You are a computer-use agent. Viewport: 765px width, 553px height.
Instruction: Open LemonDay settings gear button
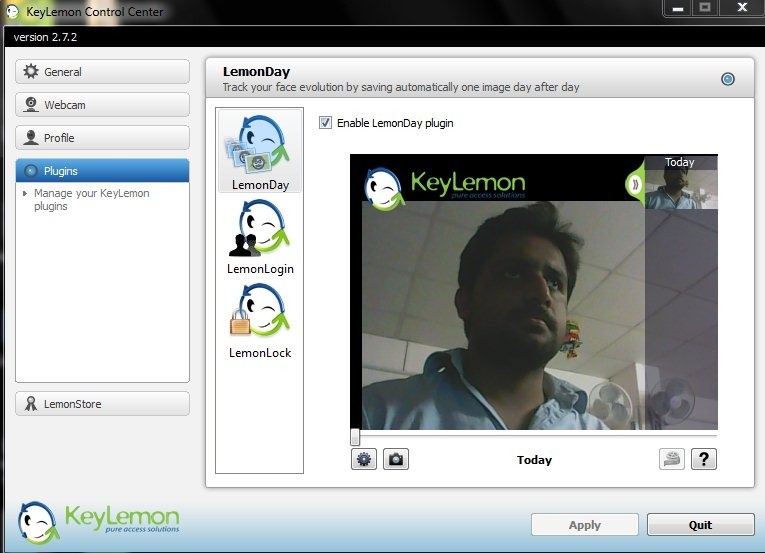[364, 459]
